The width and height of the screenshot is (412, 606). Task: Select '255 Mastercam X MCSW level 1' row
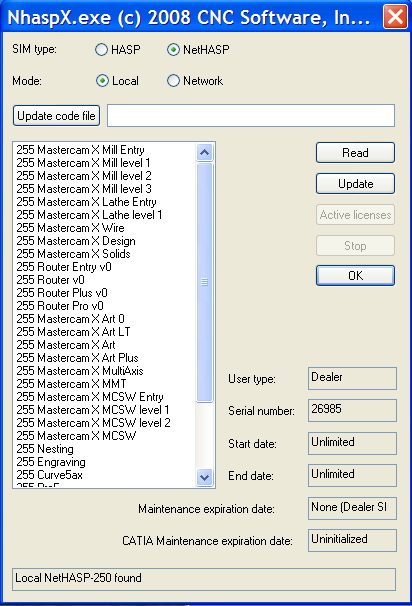104,410
